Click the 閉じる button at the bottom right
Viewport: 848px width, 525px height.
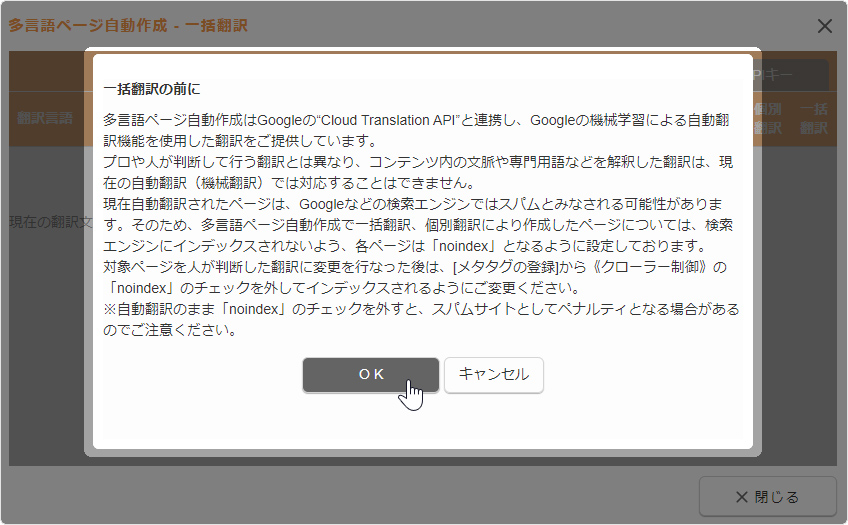point(767,496)
